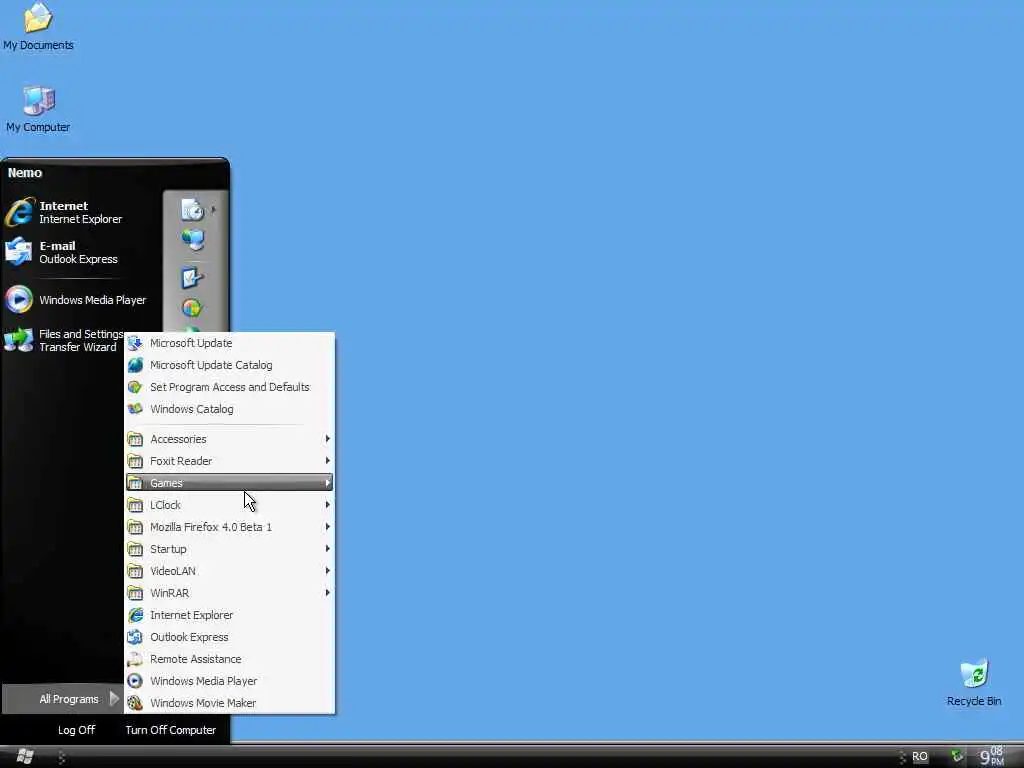Open Set Program Access and Defaults entry
The height and width of the screenshot is (768, 1024).
click(x=229, y=387)
